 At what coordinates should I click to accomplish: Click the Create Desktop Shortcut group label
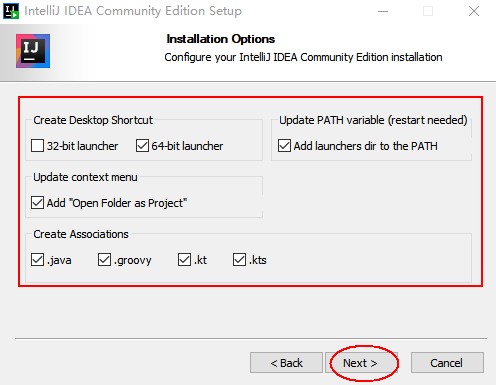pyautogui.click(x=93, y=120)
